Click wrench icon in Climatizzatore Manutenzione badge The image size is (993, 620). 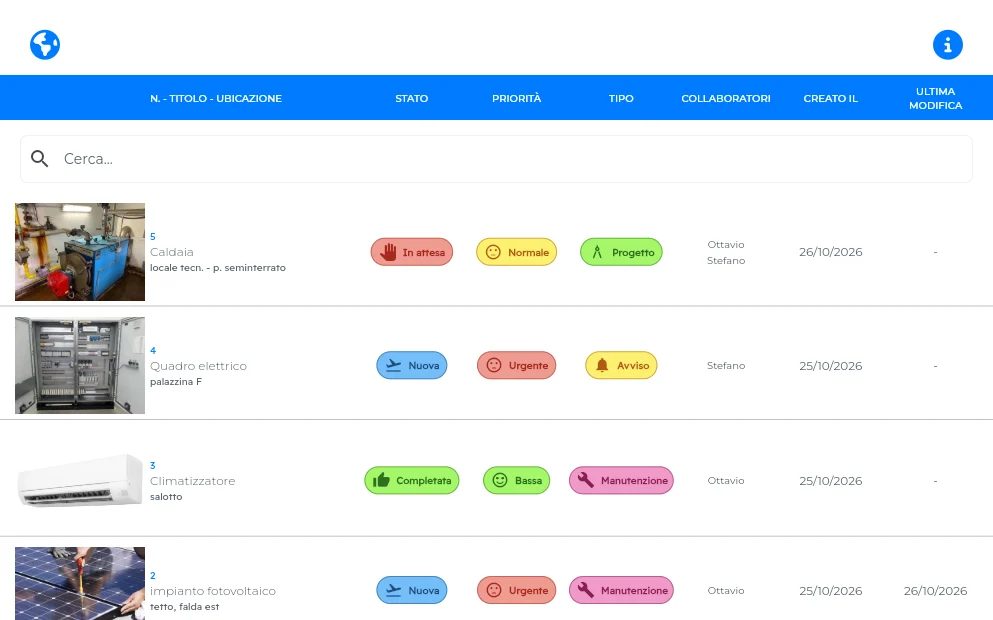586,480
